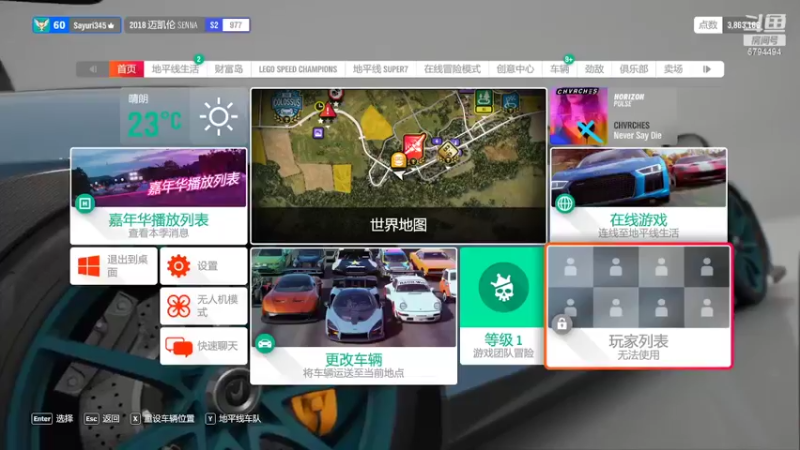Click the Esc 返回 key hint
The height and width of the screenshot is (450, 800).
pos(102,419)
